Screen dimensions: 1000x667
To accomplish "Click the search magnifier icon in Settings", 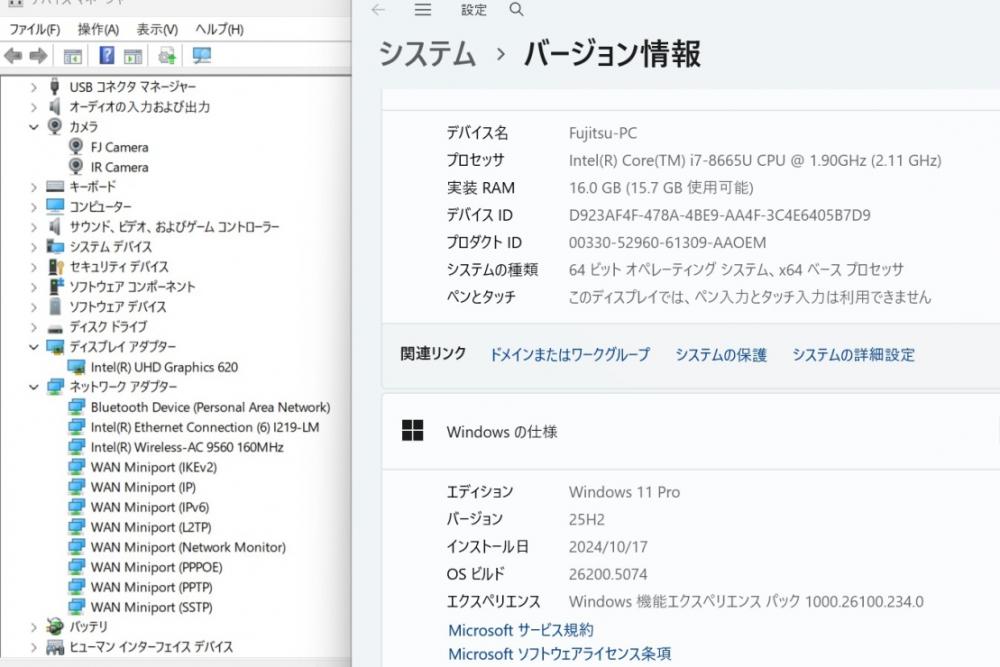I will [x=516, y=10].
